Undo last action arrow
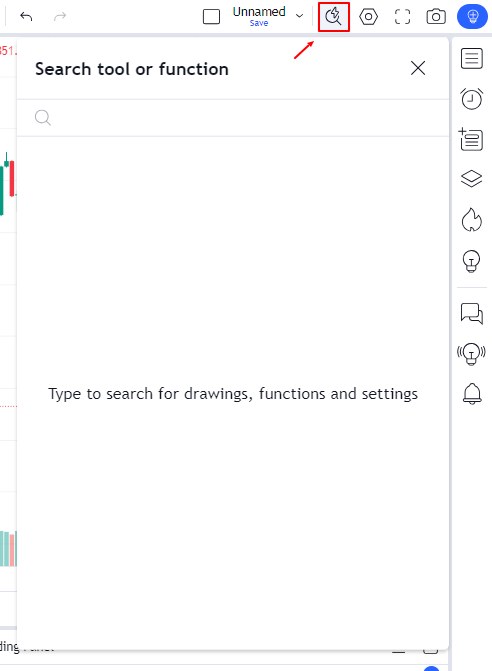The height and width of the screenshot is (671, 492). pyautogui.click(x=26, y=17)
